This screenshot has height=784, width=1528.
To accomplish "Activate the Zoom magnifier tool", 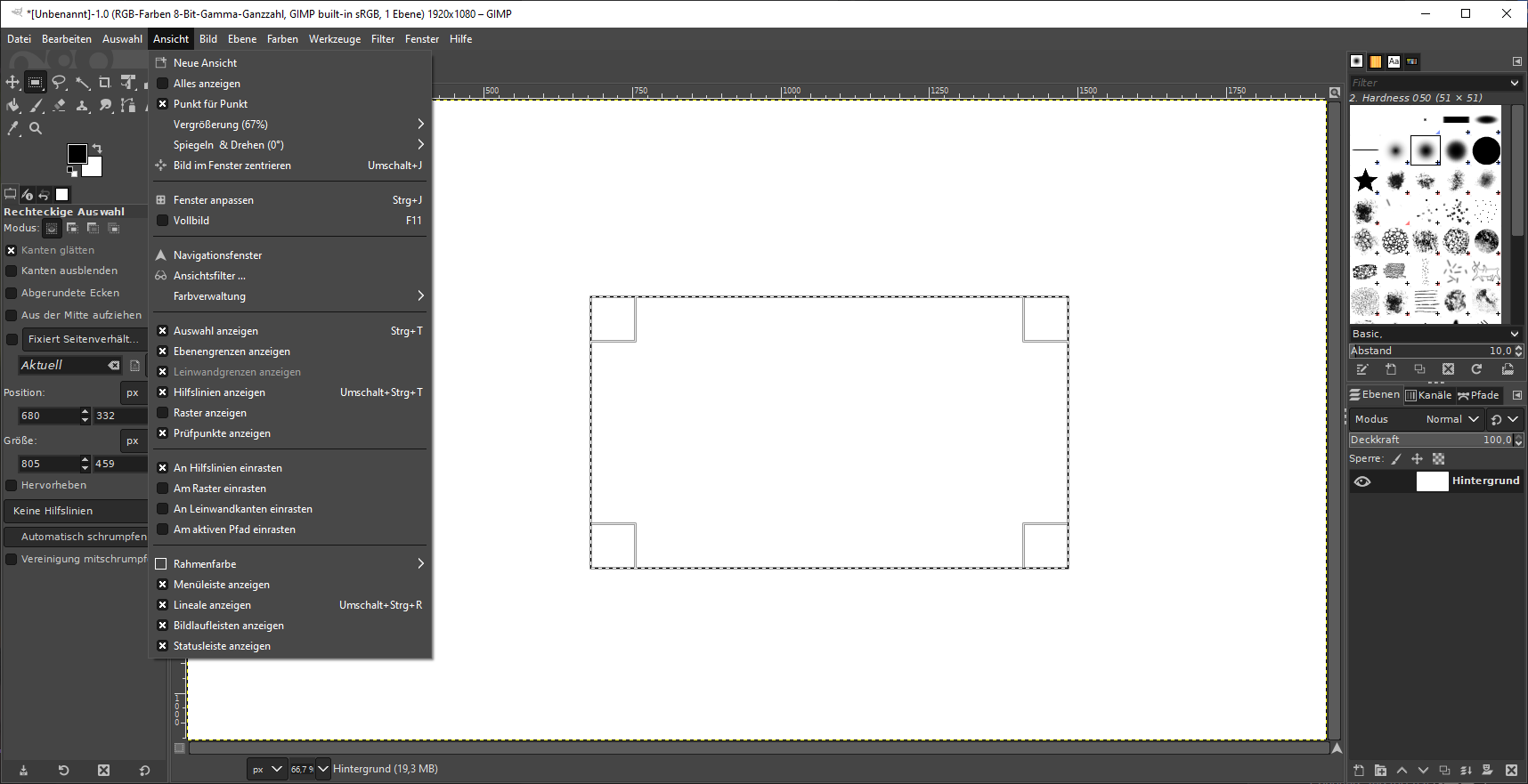I will (36, 128).
